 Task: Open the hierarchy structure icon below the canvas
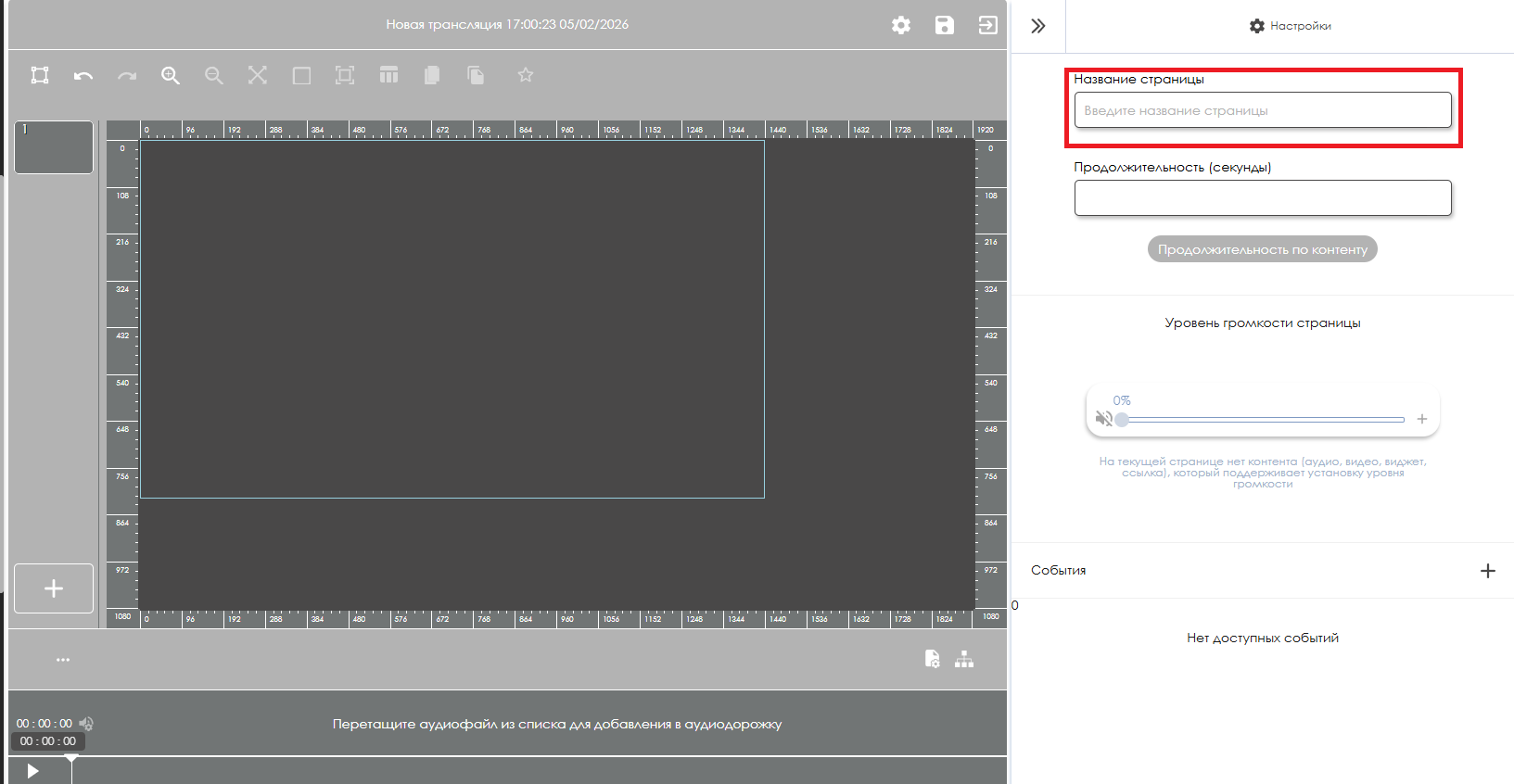[964, 659]
